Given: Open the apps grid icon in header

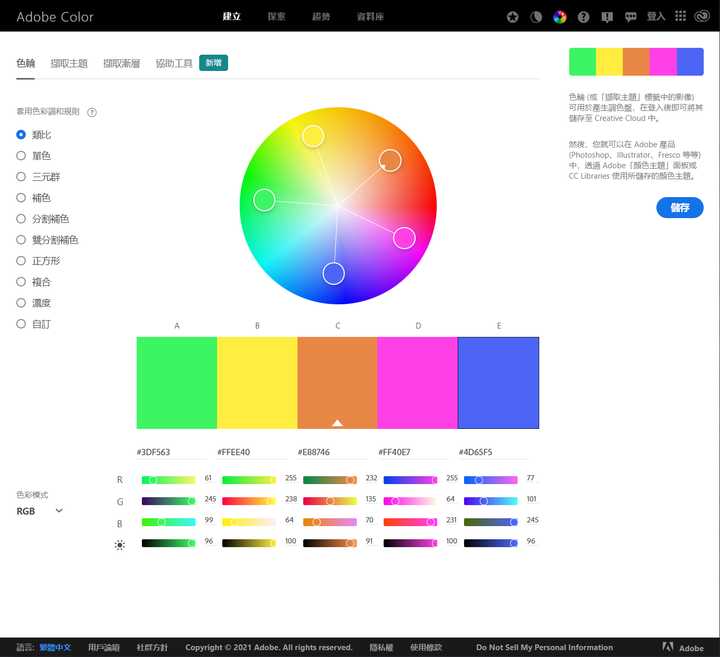Looking at the screenshot, I should [x=681, y=17].
